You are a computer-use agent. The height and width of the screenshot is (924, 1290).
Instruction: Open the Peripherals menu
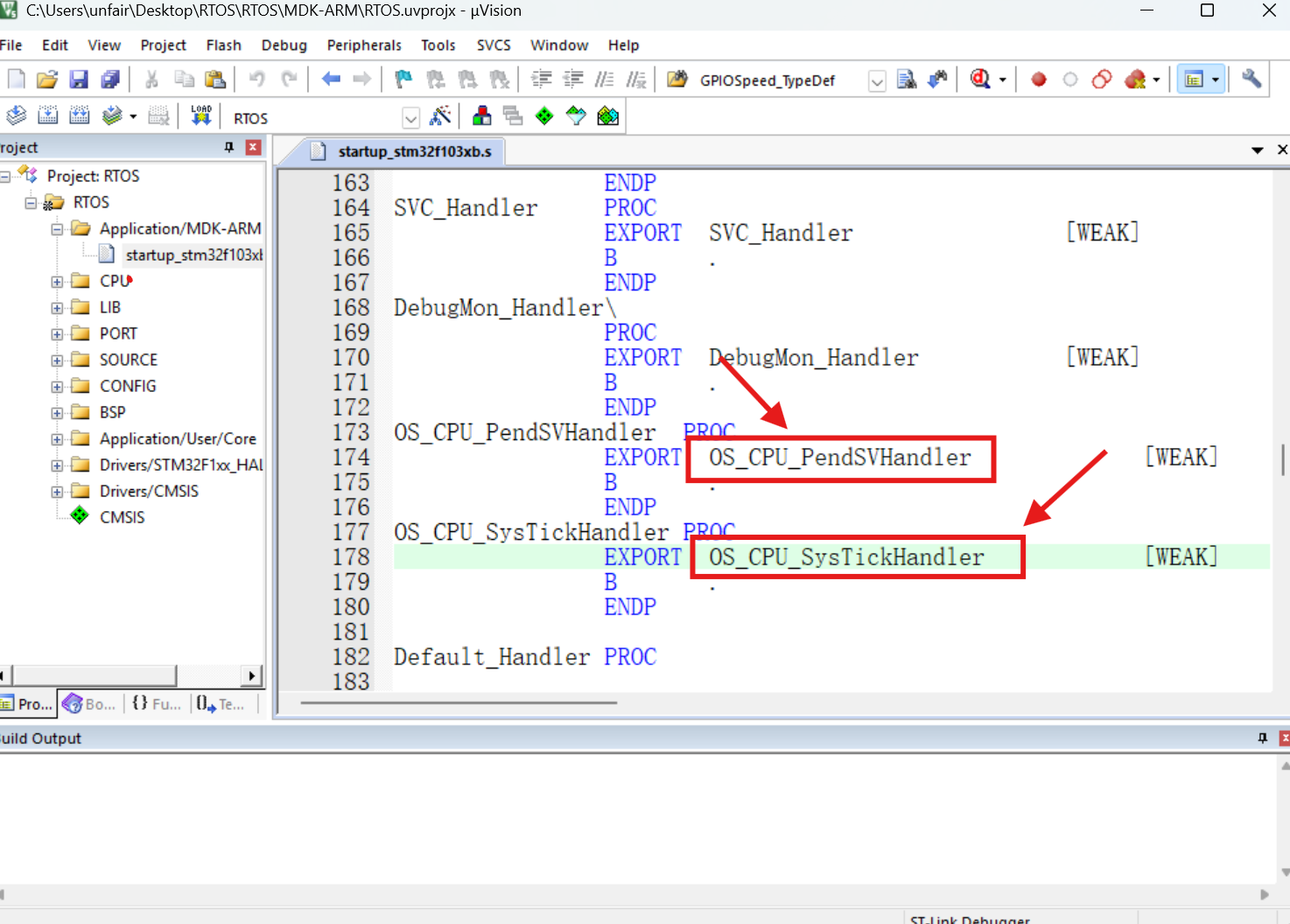[x=364, y=45]
